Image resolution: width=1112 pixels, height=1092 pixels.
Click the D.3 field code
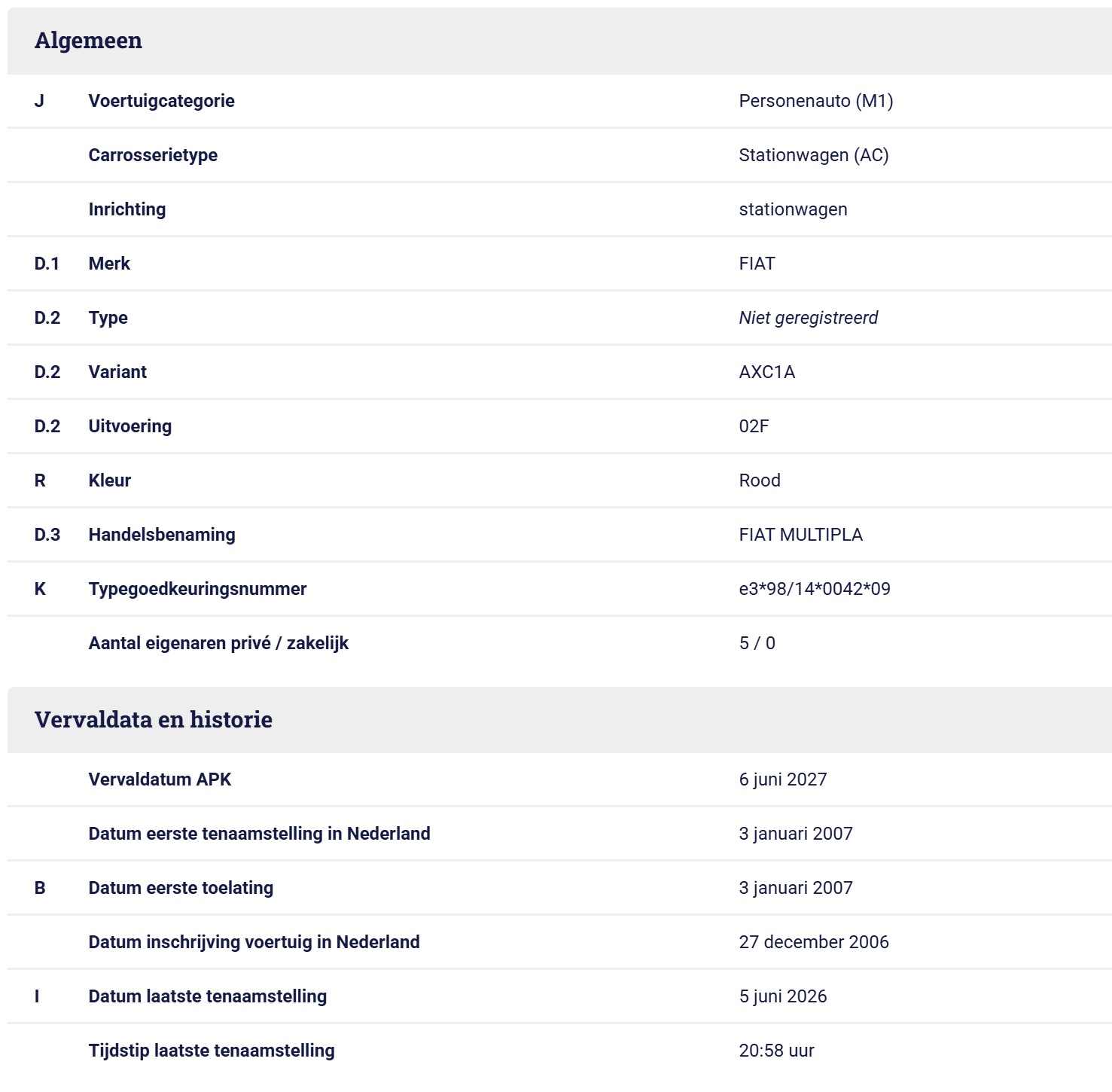[x=47, y=535]
